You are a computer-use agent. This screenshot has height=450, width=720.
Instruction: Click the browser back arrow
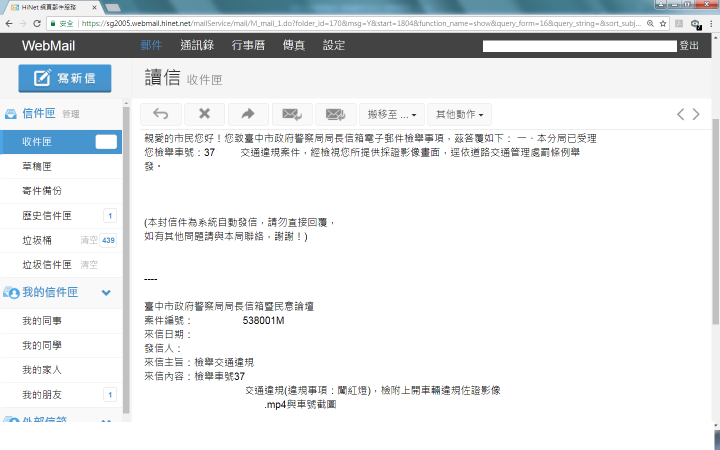[9, 23]
